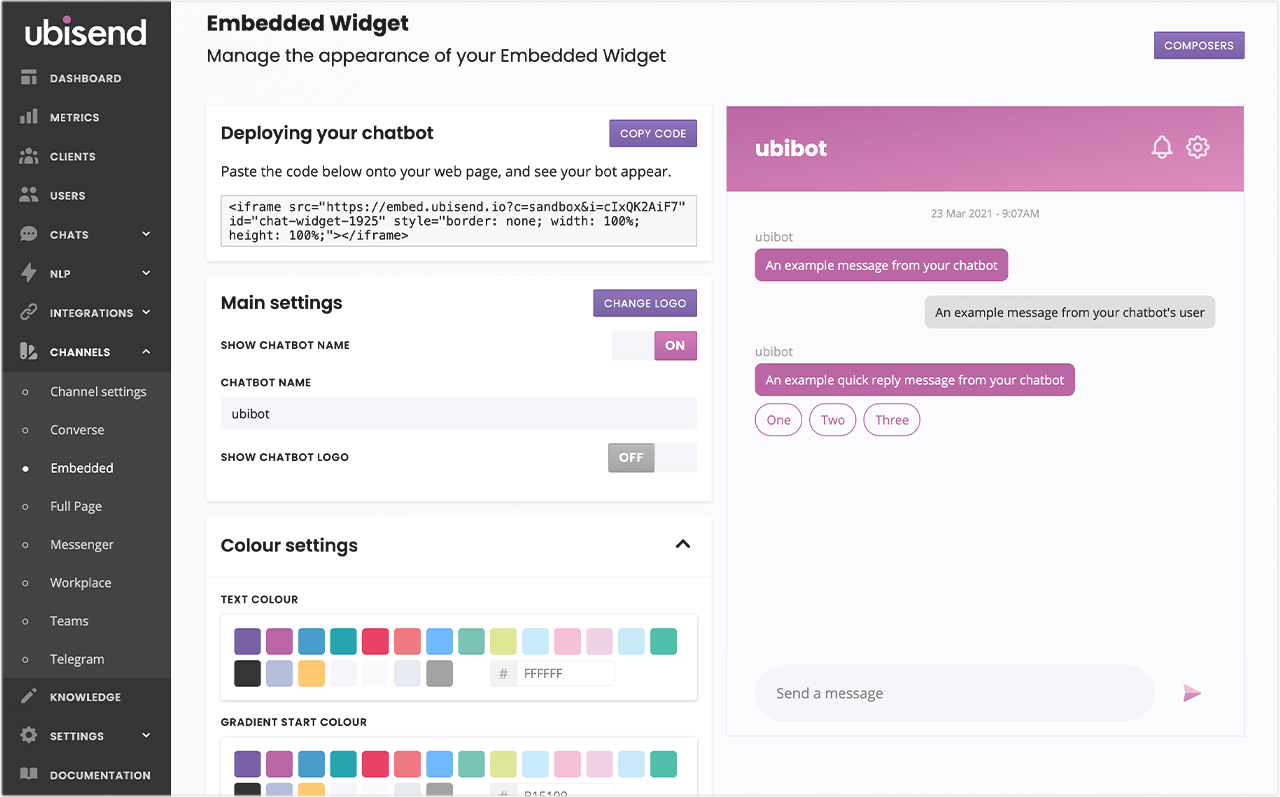
Task: Open the Clients group icon in the sidebar
Action: point(29,156)
